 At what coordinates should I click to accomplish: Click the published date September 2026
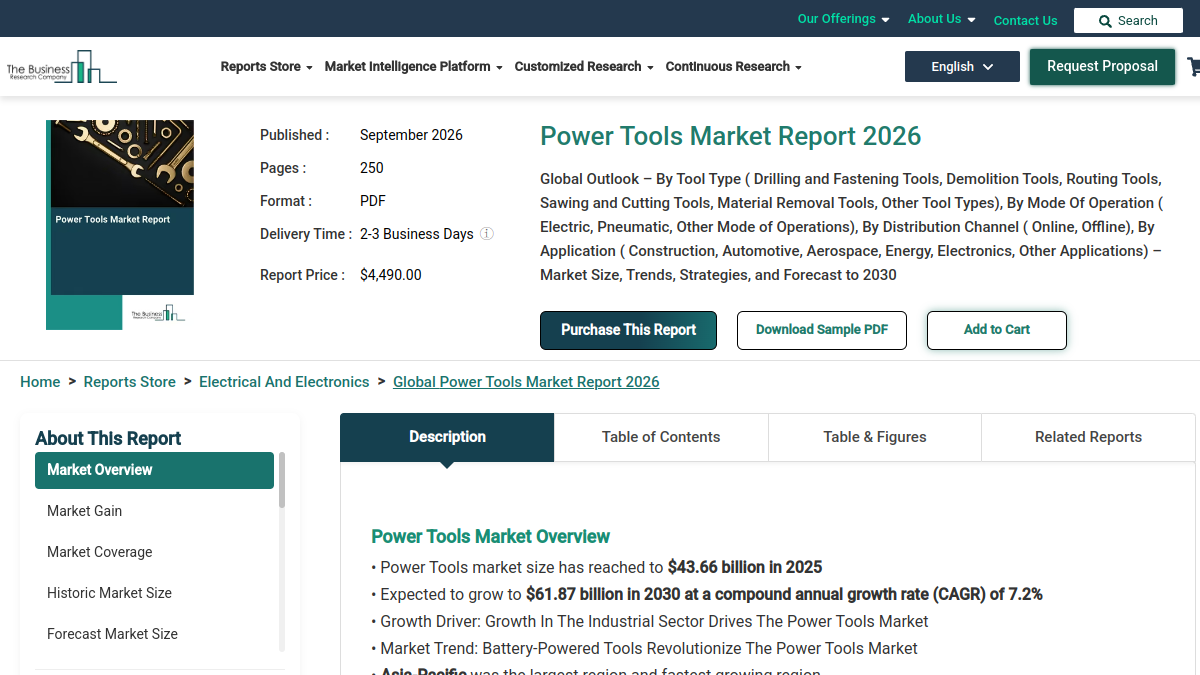coord(411,135)
